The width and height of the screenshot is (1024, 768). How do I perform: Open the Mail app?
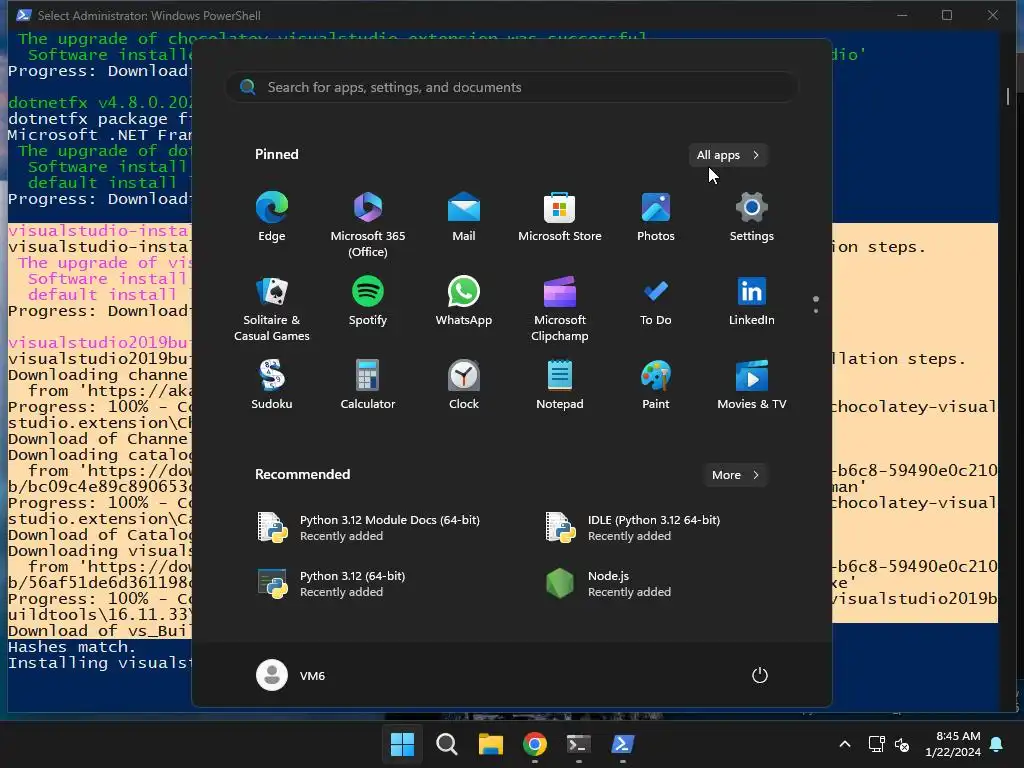464,218
